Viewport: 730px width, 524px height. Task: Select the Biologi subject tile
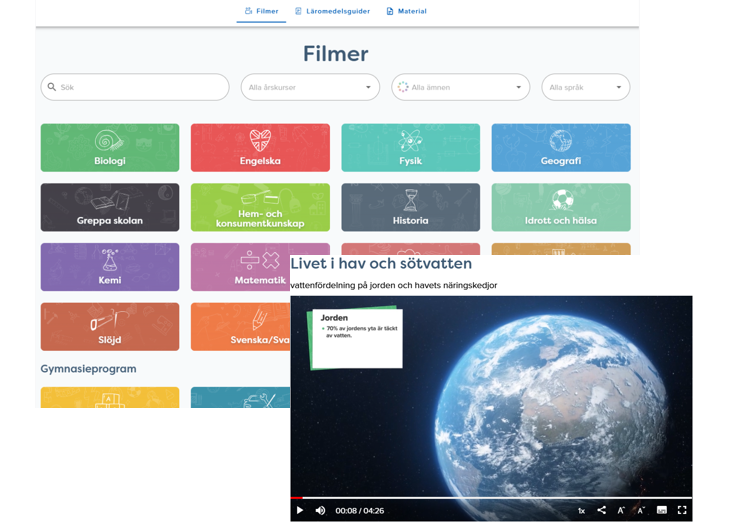[x=110, y=148]
